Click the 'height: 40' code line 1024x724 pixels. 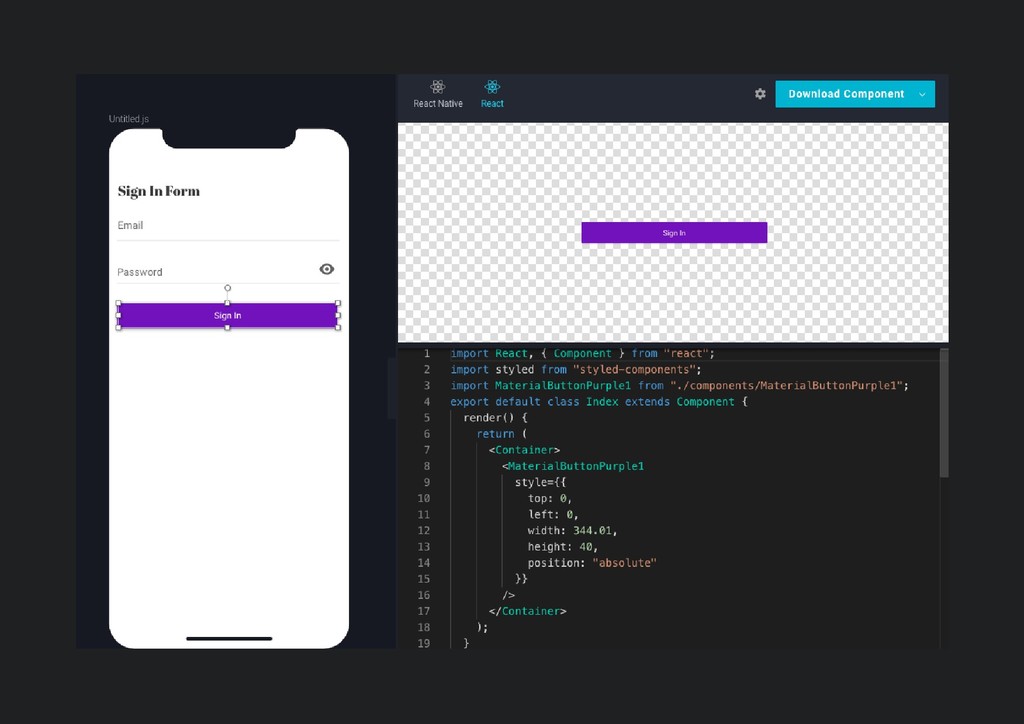click(562, 547)
